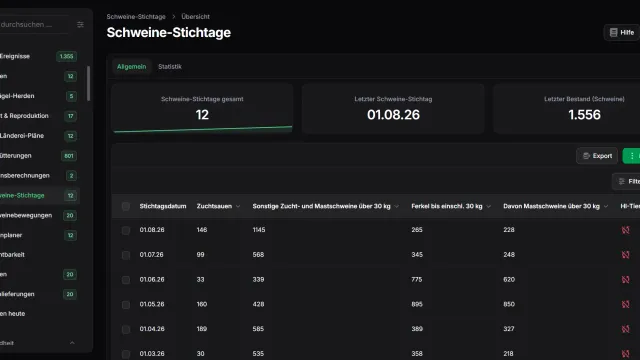Click the HI-Tier status icon for 01.06.26
The image size is (640, 360).
tap(625, 280)
